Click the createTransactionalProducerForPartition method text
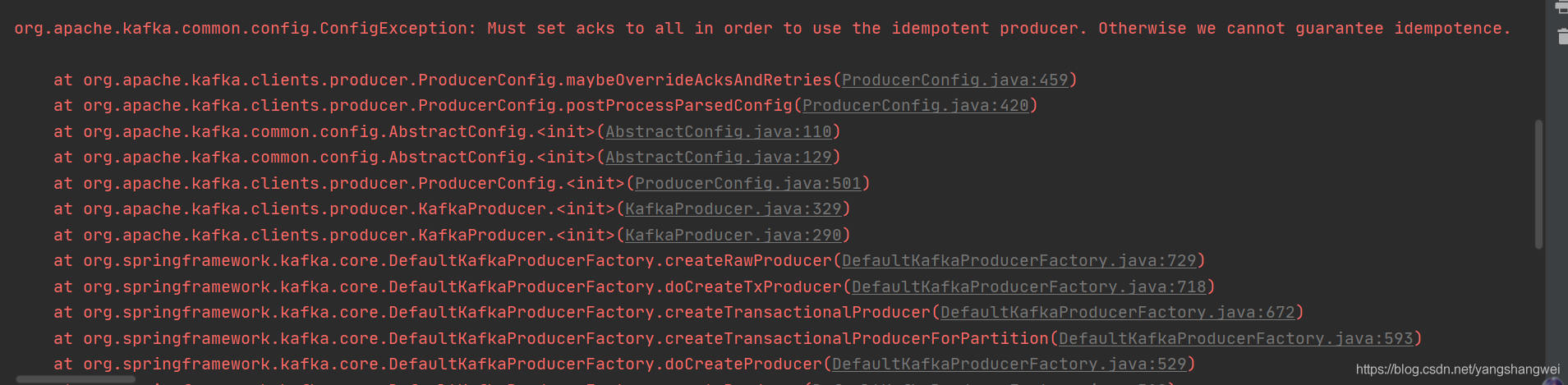The height and width of the screenshot is (385, 1568). pos(856,338)
